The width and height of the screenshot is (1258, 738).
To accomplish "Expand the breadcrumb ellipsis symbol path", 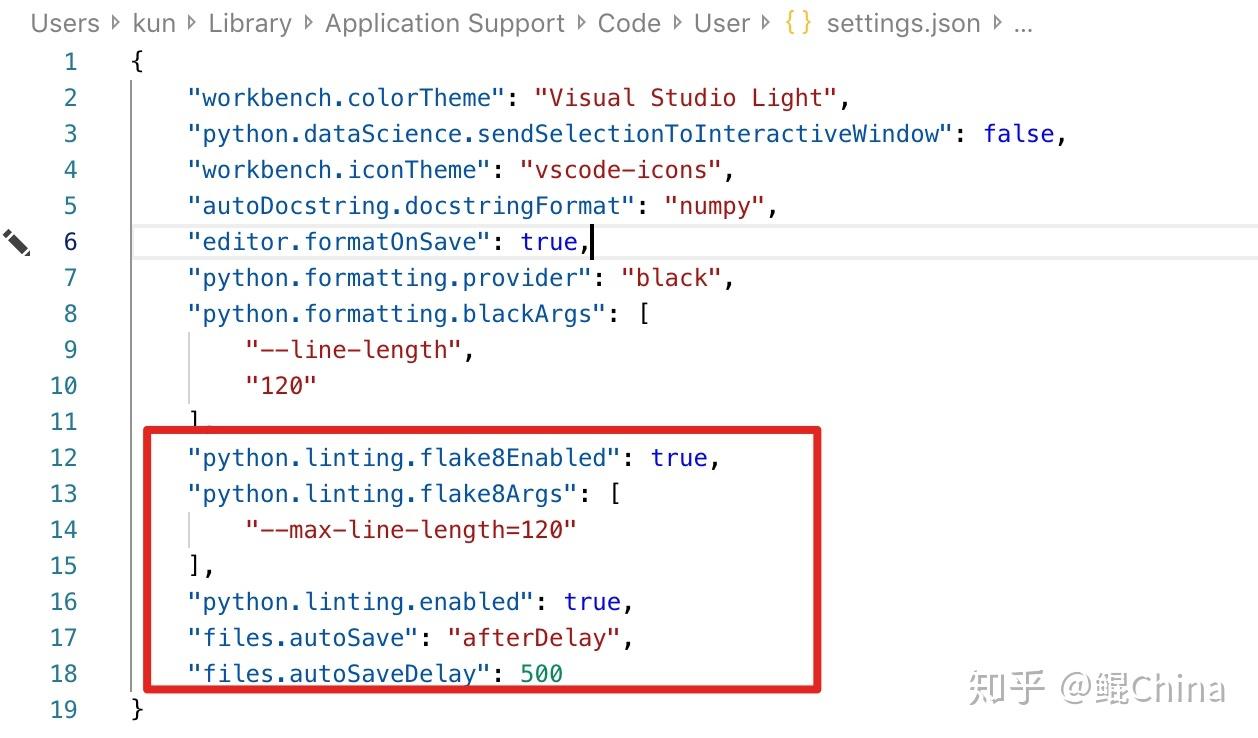I will coord(1023,23).
